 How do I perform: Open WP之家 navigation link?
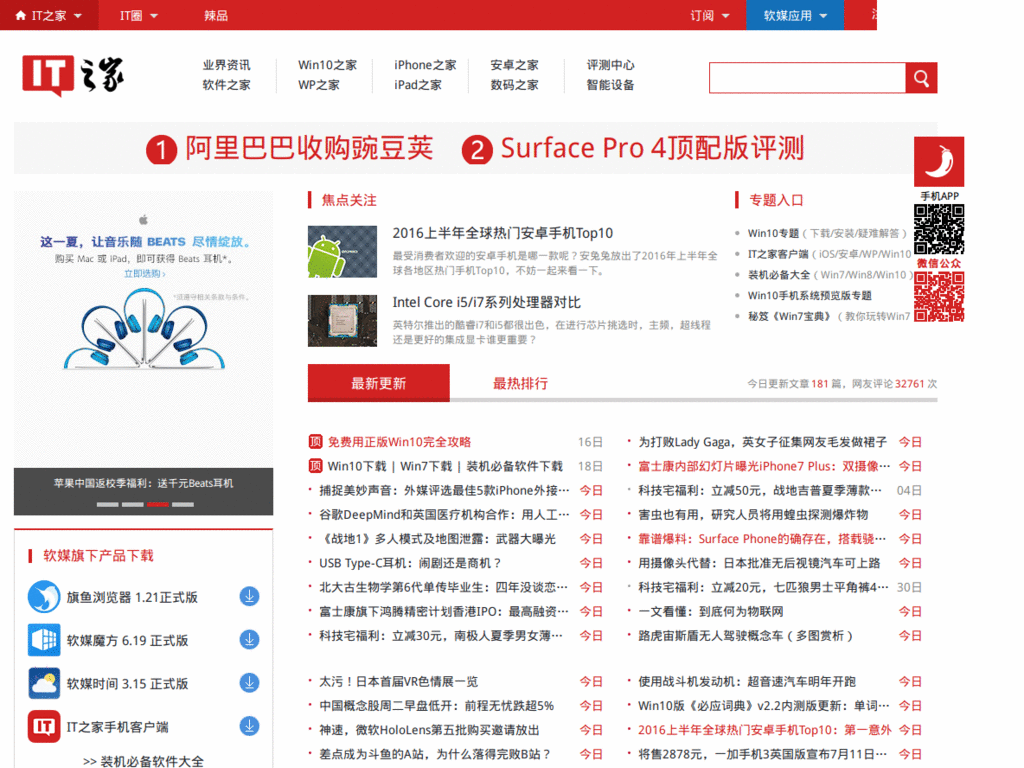click(x=319, y=85)
